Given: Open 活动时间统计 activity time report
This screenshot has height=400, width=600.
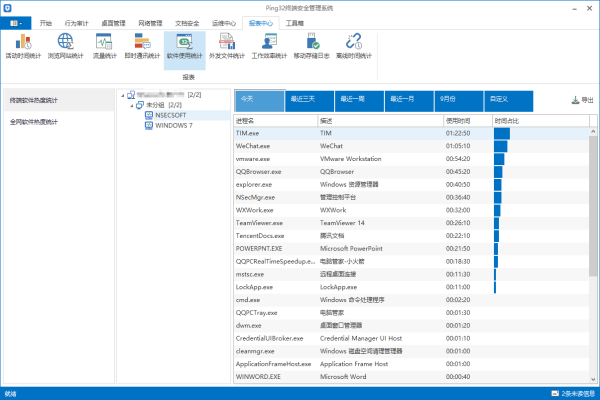Looking at the screenshot, I should pyautogui.click(x=23, y=47).
